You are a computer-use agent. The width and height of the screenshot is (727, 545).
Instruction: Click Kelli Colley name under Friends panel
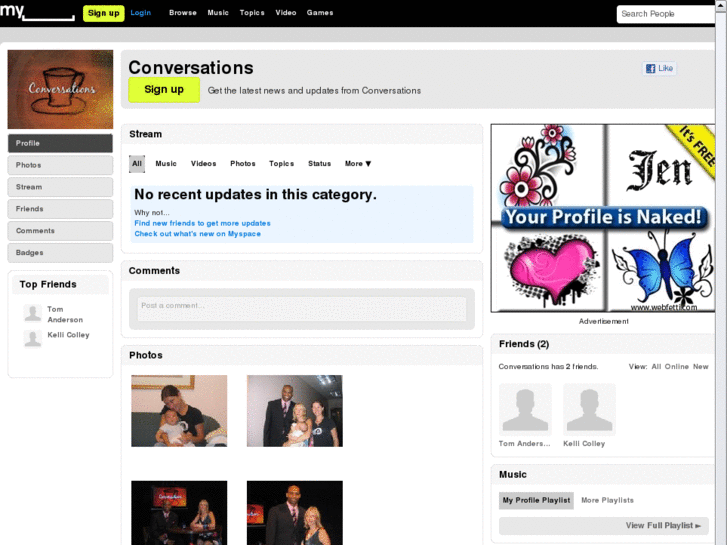click(584, 444)
